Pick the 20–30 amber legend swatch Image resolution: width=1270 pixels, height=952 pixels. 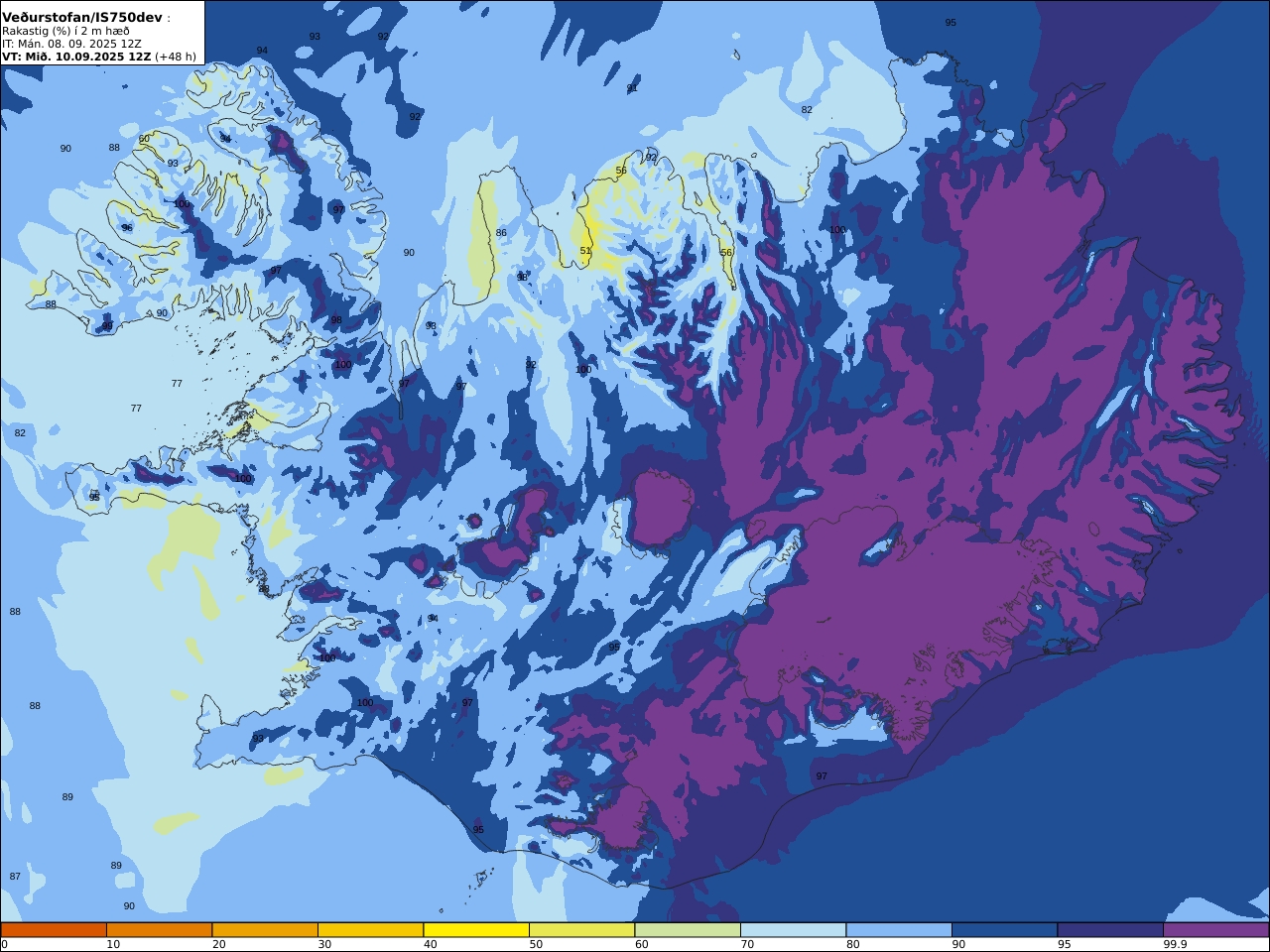[265, 930]
